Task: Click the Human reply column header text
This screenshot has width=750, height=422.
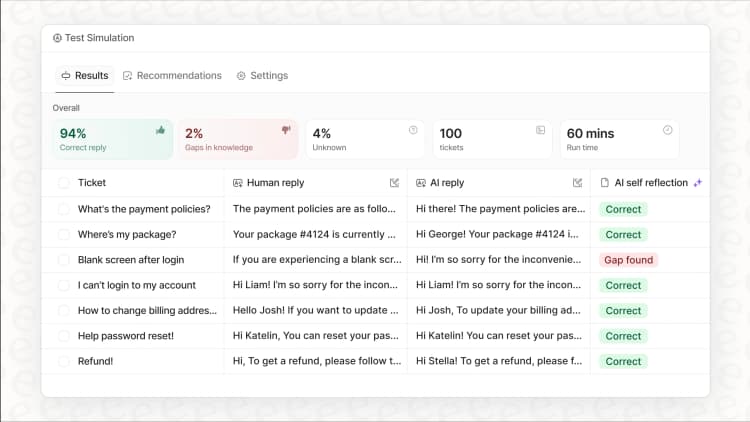Action: (276, 183)
